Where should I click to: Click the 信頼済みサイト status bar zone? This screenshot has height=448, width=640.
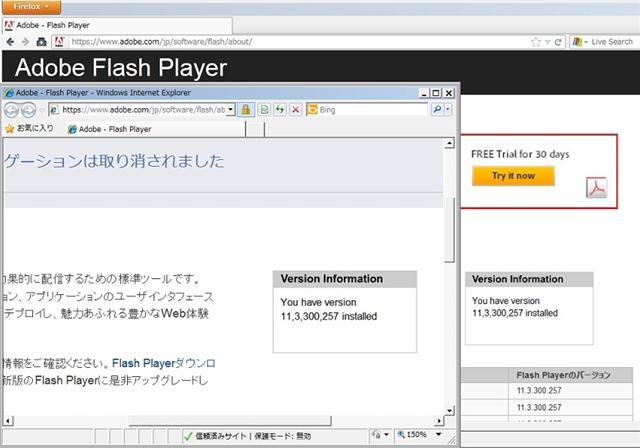(x=253, y=436)
